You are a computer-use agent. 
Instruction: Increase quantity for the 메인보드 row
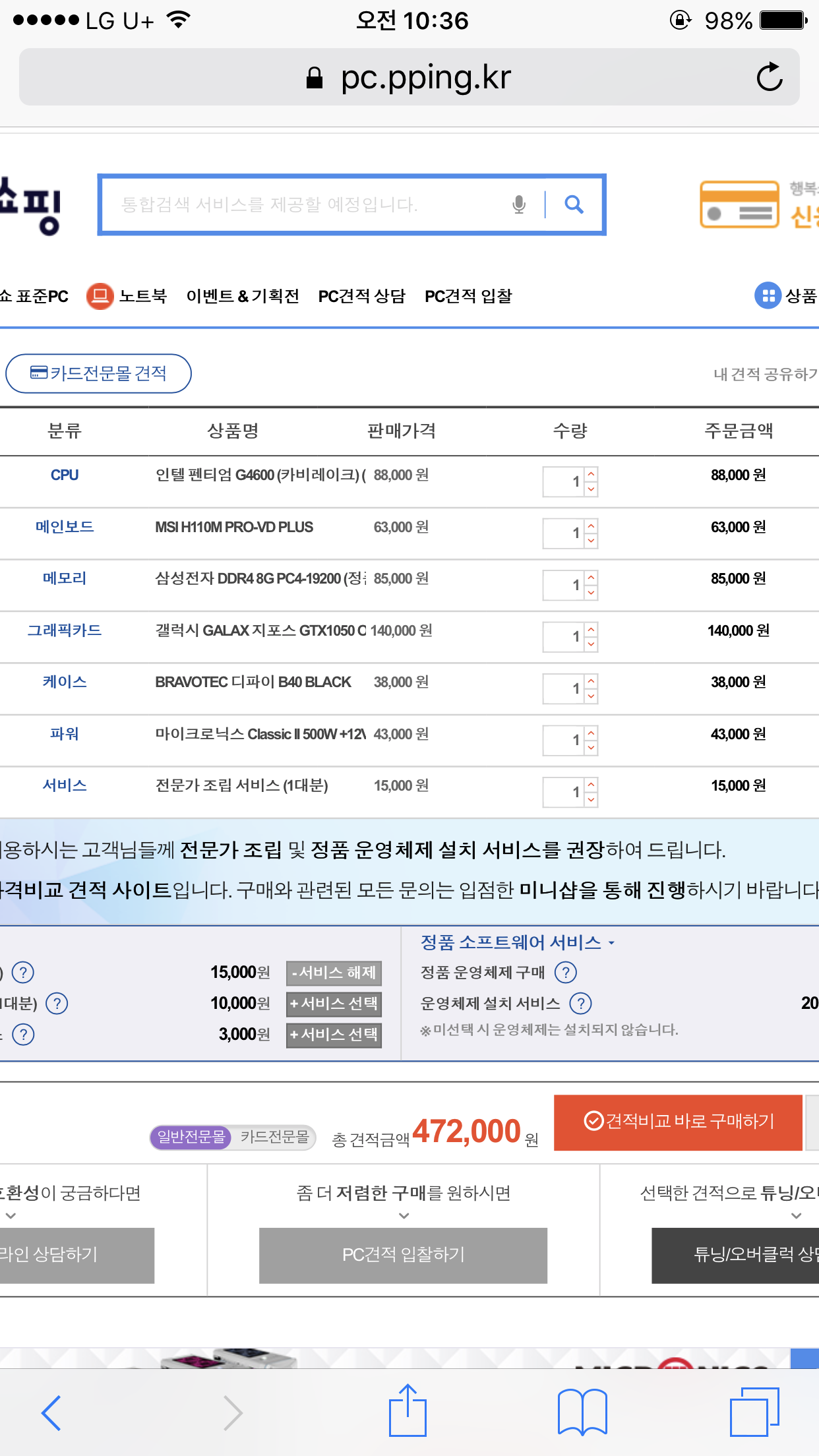(591, 526)
